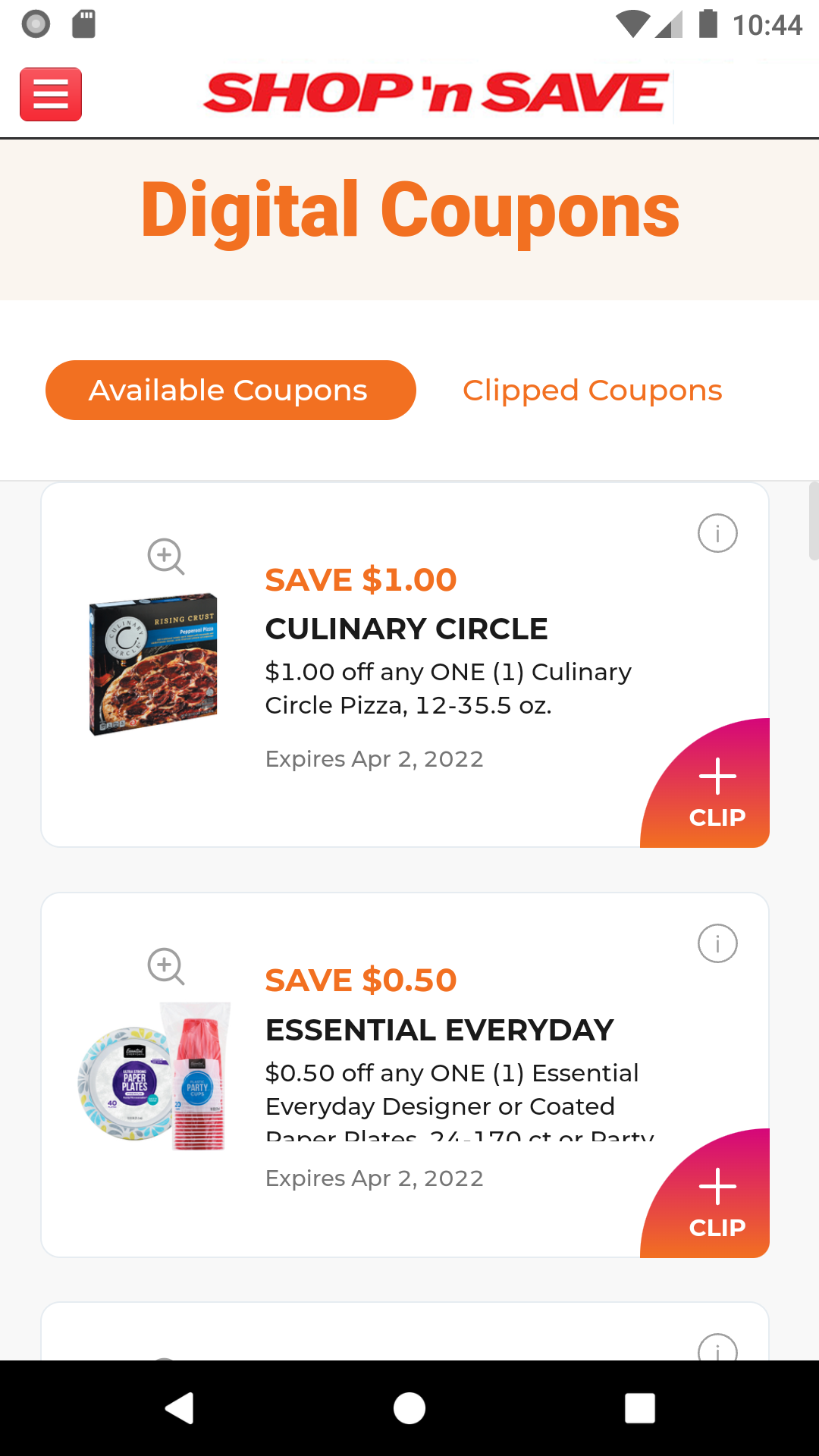This screenshot has height=1456, width=819.
Task: Zoom the Culinary Circle pizza image
Action: coord(165,557)
